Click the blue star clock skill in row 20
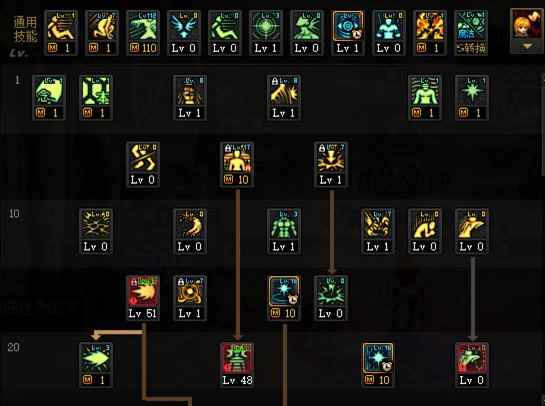 [378, 365]
